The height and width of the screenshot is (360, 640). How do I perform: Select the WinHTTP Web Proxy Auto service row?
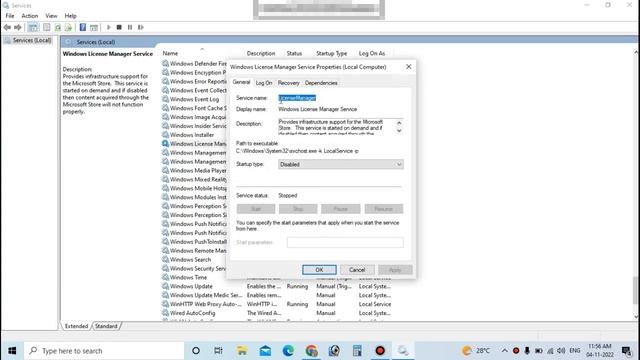(x=277, y=304)
